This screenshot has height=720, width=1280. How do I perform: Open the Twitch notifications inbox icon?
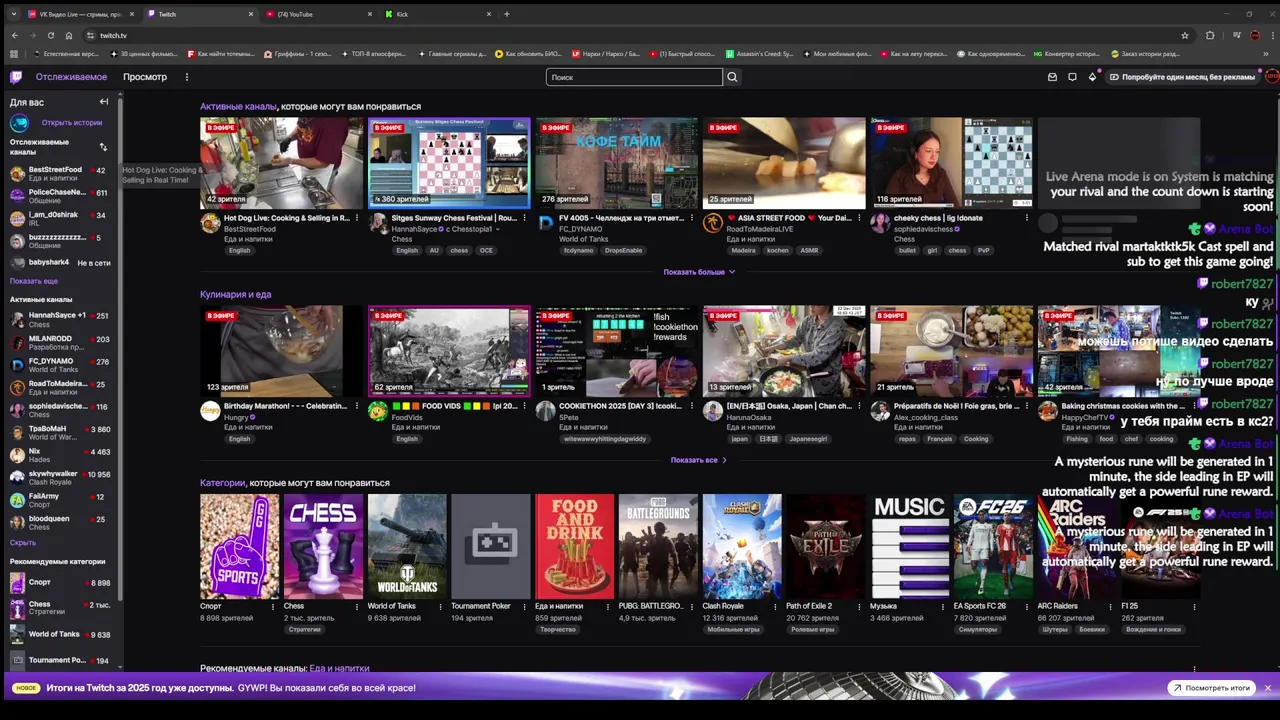[1052, 77]
